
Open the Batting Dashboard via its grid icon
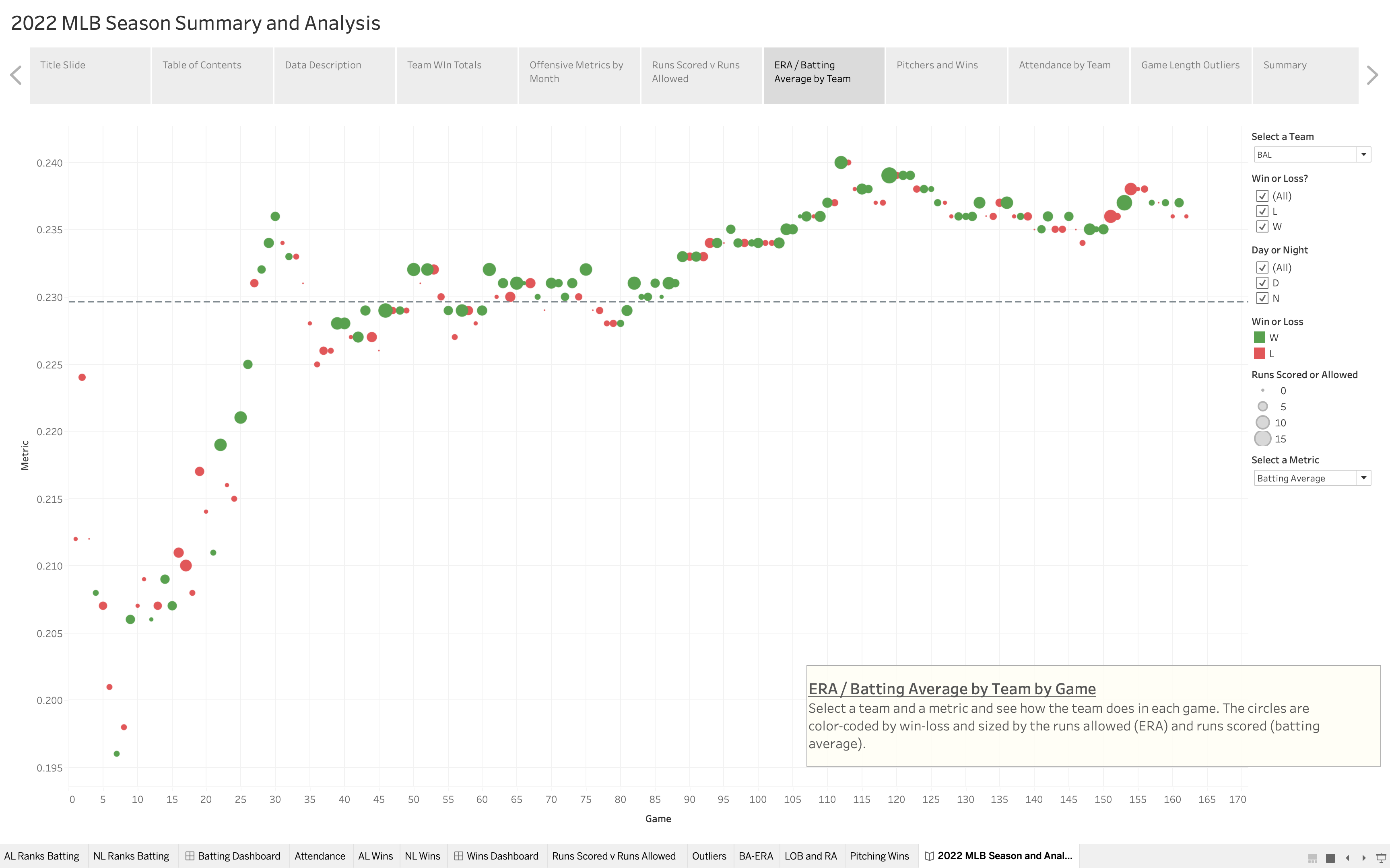tap(190, 856)
